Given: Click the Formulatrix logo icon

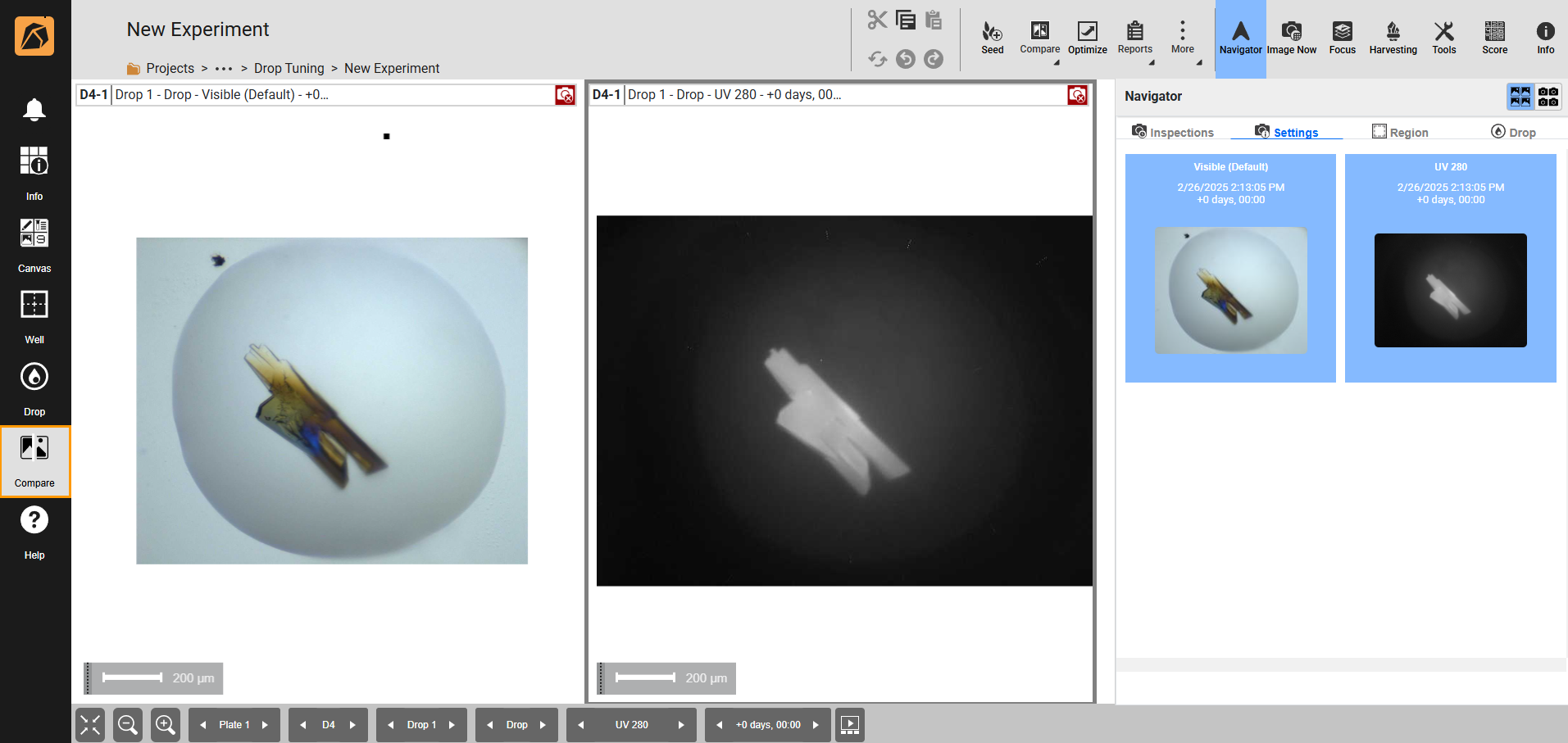Looking at the screenshot, I should pos(34,36).
